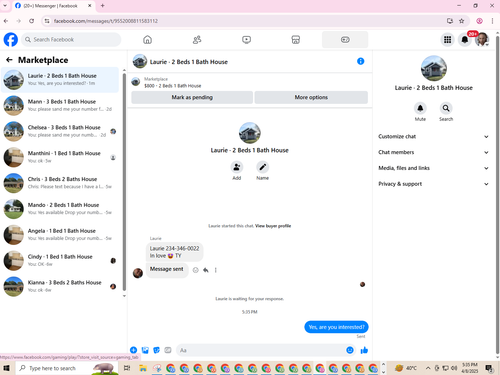The height and width of the screenshot is (375, 500).
Task: Click Laurie's house photo in right panel
Action: [x=433, y=68]
